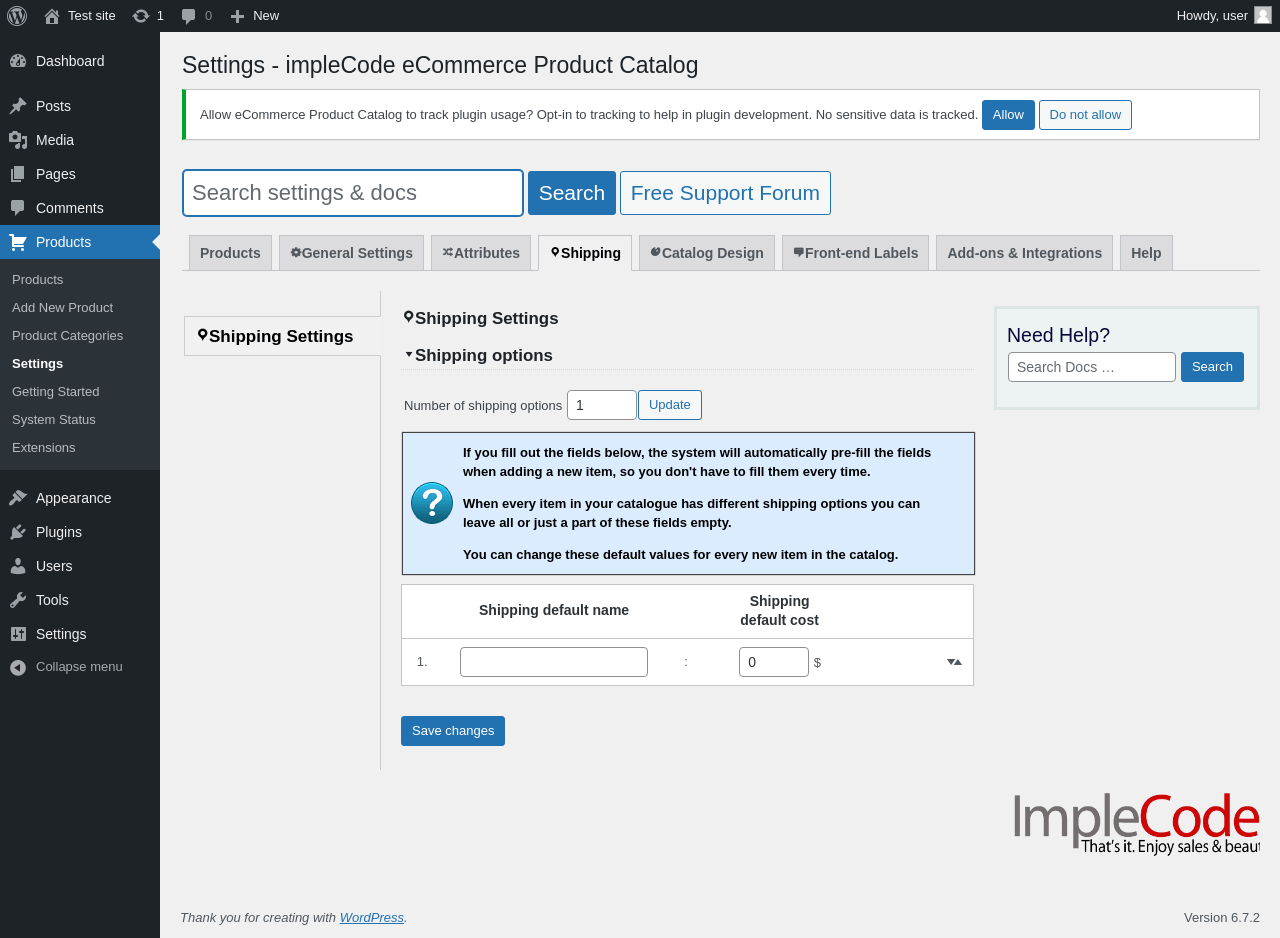Click the user avatar next to Howdy
This screenshot has height=938, width=1280.
(x=1263, y=15)
